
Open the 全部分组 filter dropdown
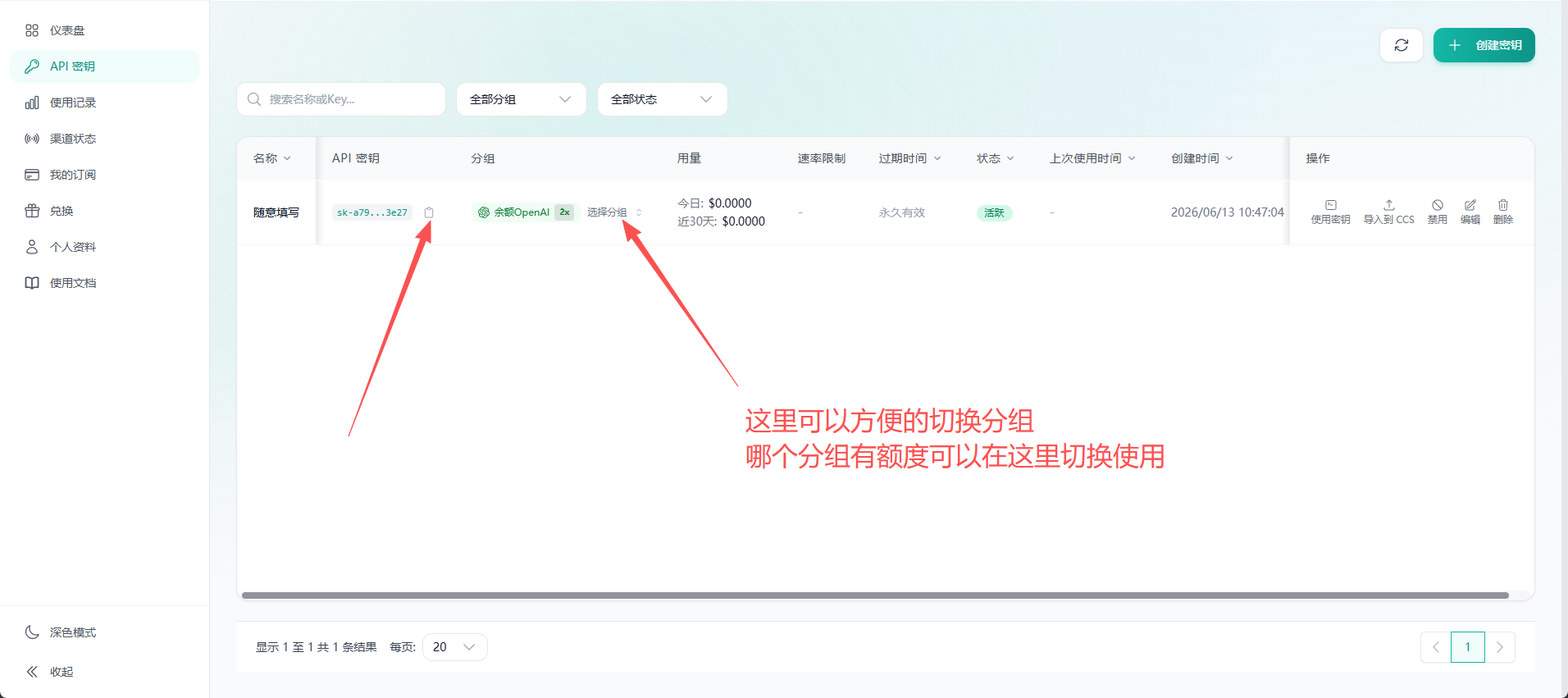(x=521, y=99)
